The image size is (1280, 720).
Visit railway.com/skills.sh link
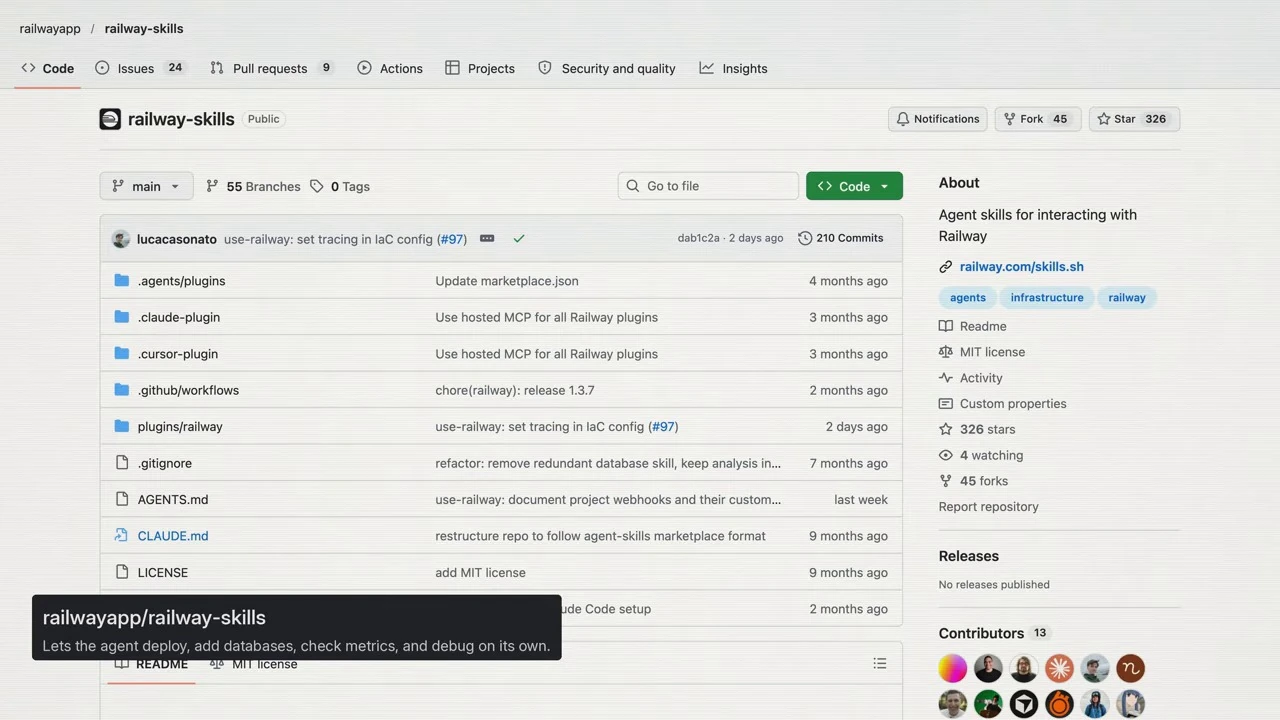[1021, 267]
